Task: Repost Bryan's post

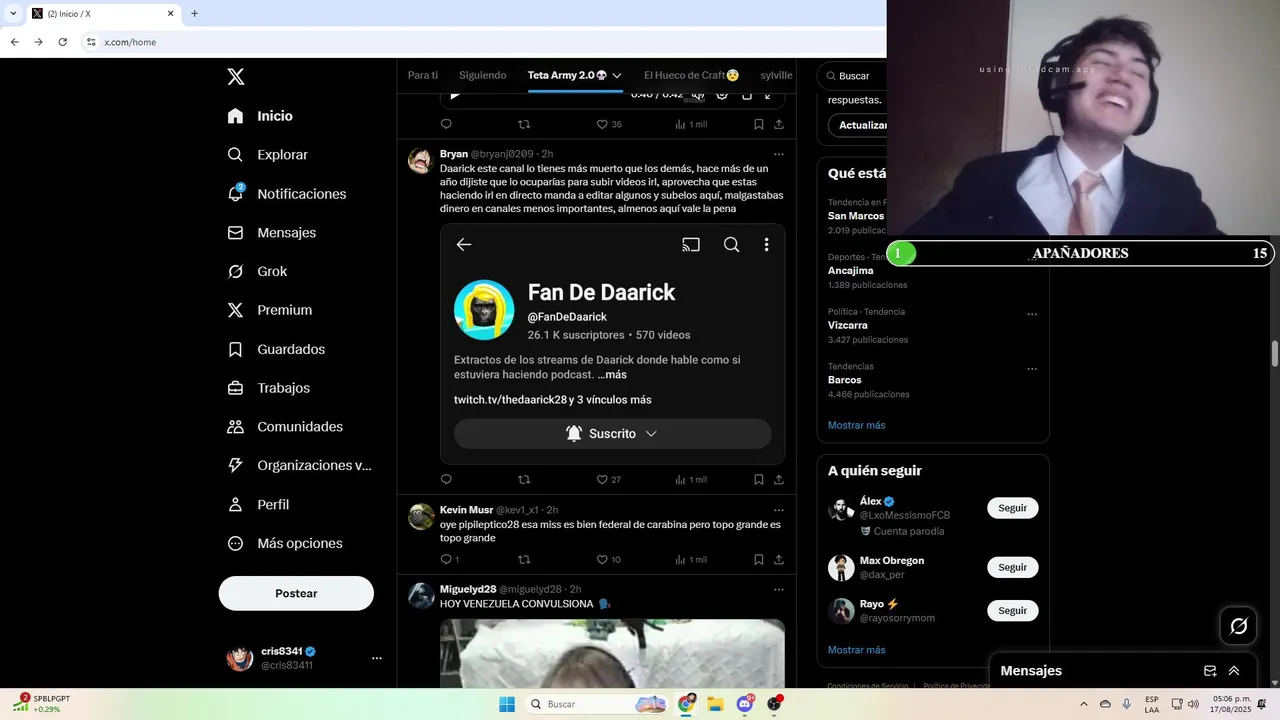Action: (524, 480)
